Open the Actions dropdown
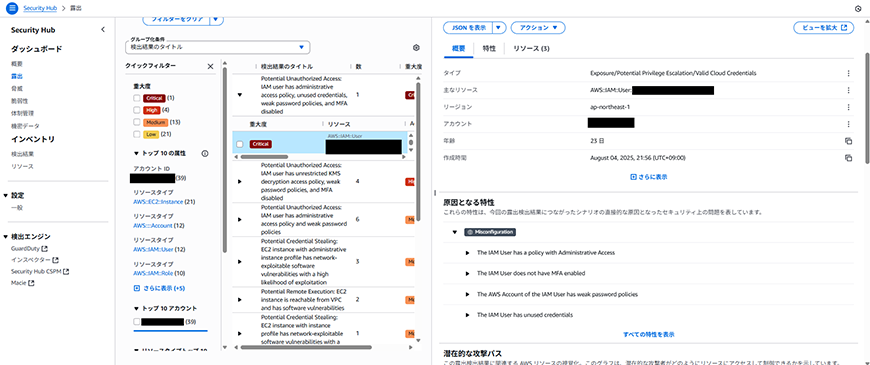The height and width of the screenshot is (365, 870). 538,27
